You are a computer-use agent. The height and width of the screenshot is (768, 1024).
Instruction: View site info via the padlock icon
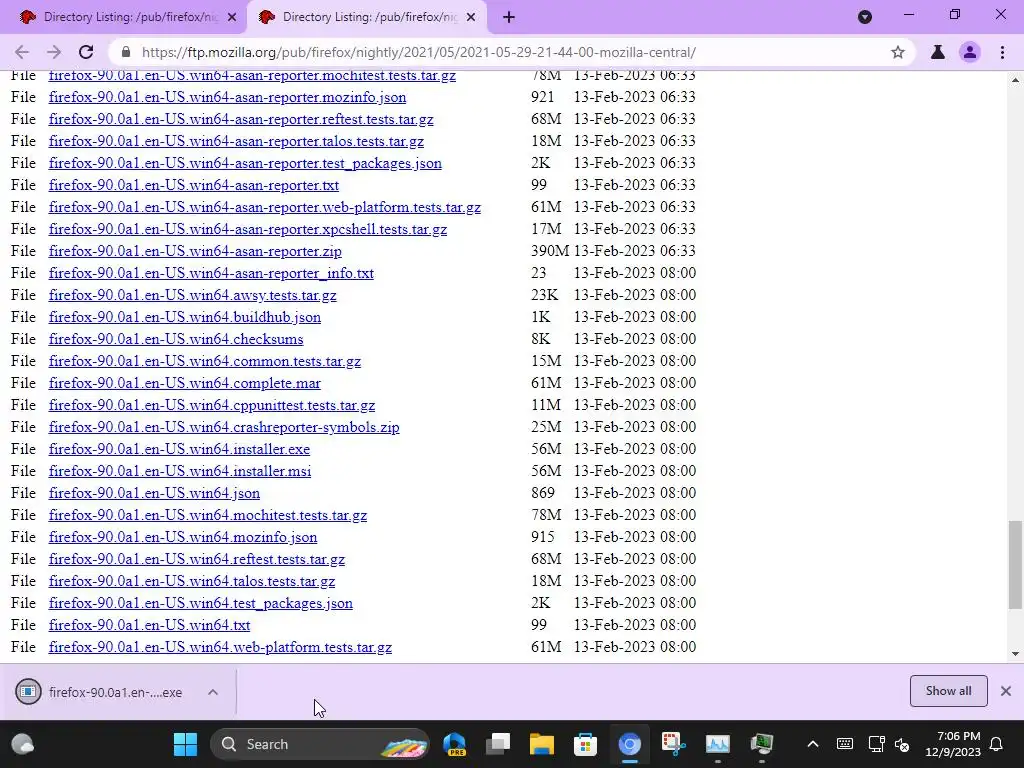126,52
